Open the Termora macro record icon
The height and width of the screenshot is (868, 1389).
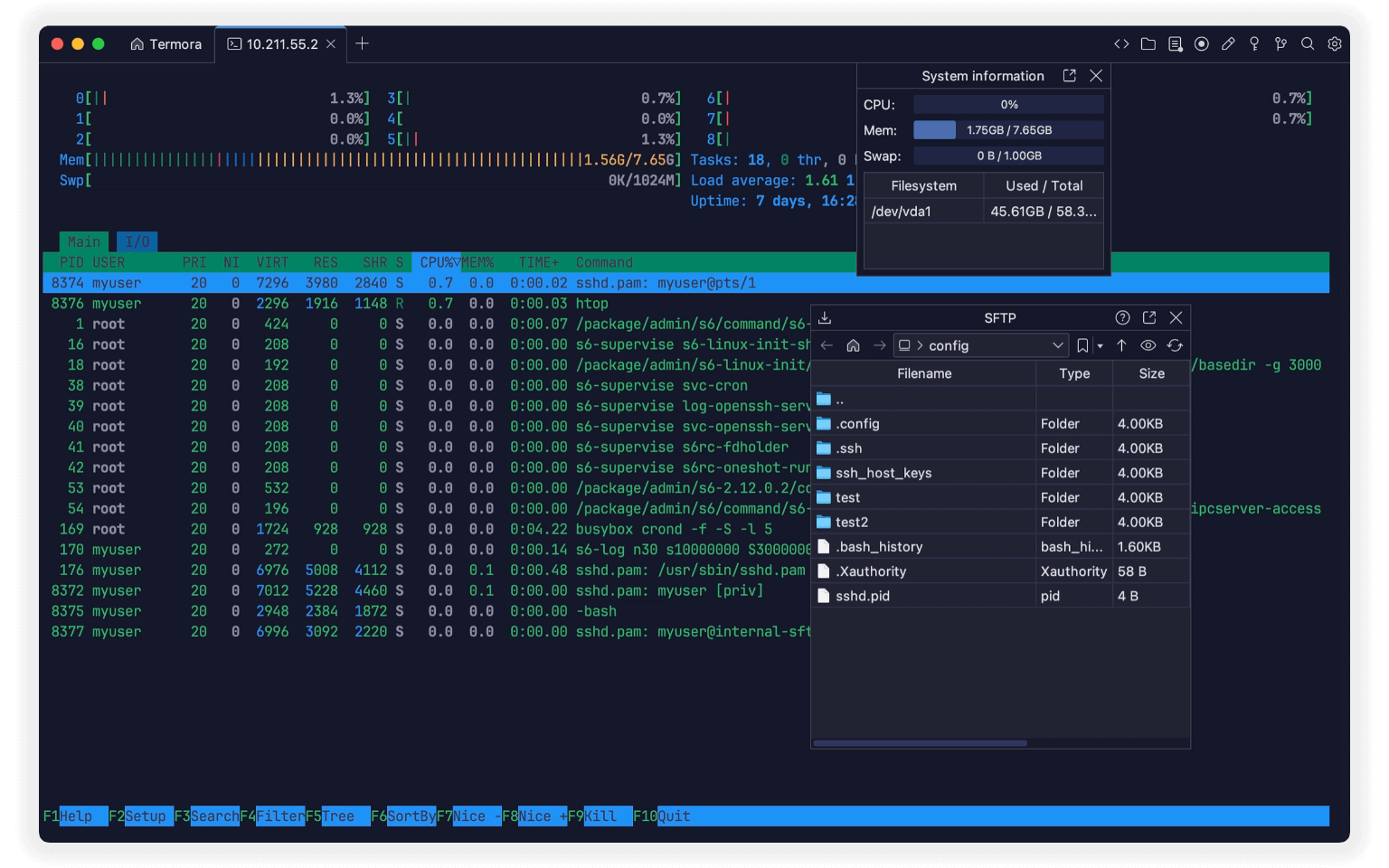(x=1201, y=43)
